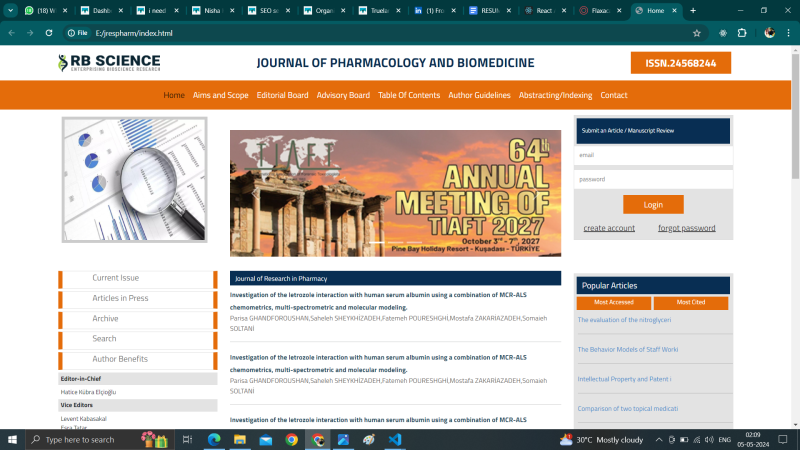Click the create account link
This screenshot has height=450, width=800.
[609, 228]
